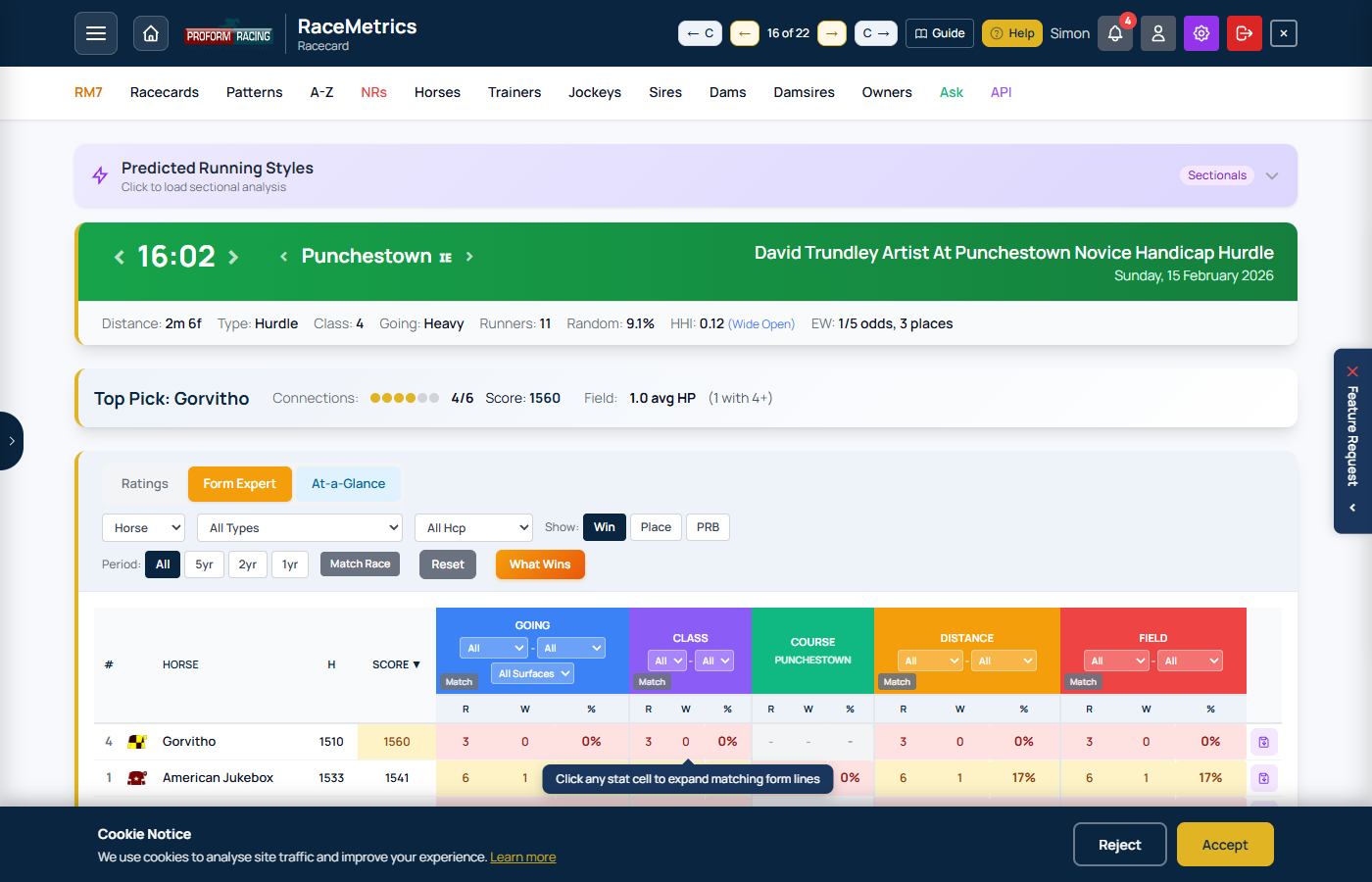Open the user profile icon
Screen dimensions: 1372x882
pos(1157,32)
